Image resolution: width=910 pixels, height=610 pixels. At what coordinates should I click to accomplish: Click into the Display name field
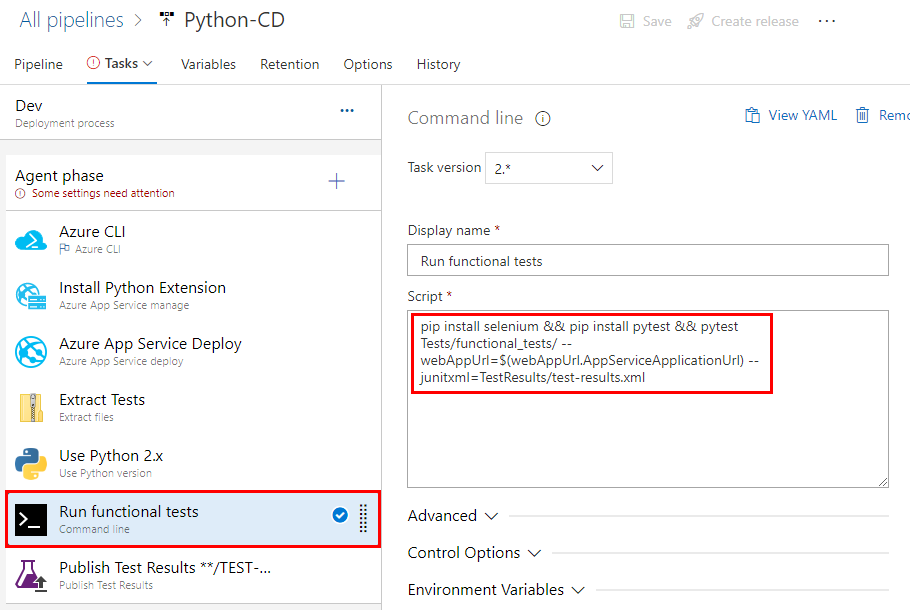click(648, 260)
